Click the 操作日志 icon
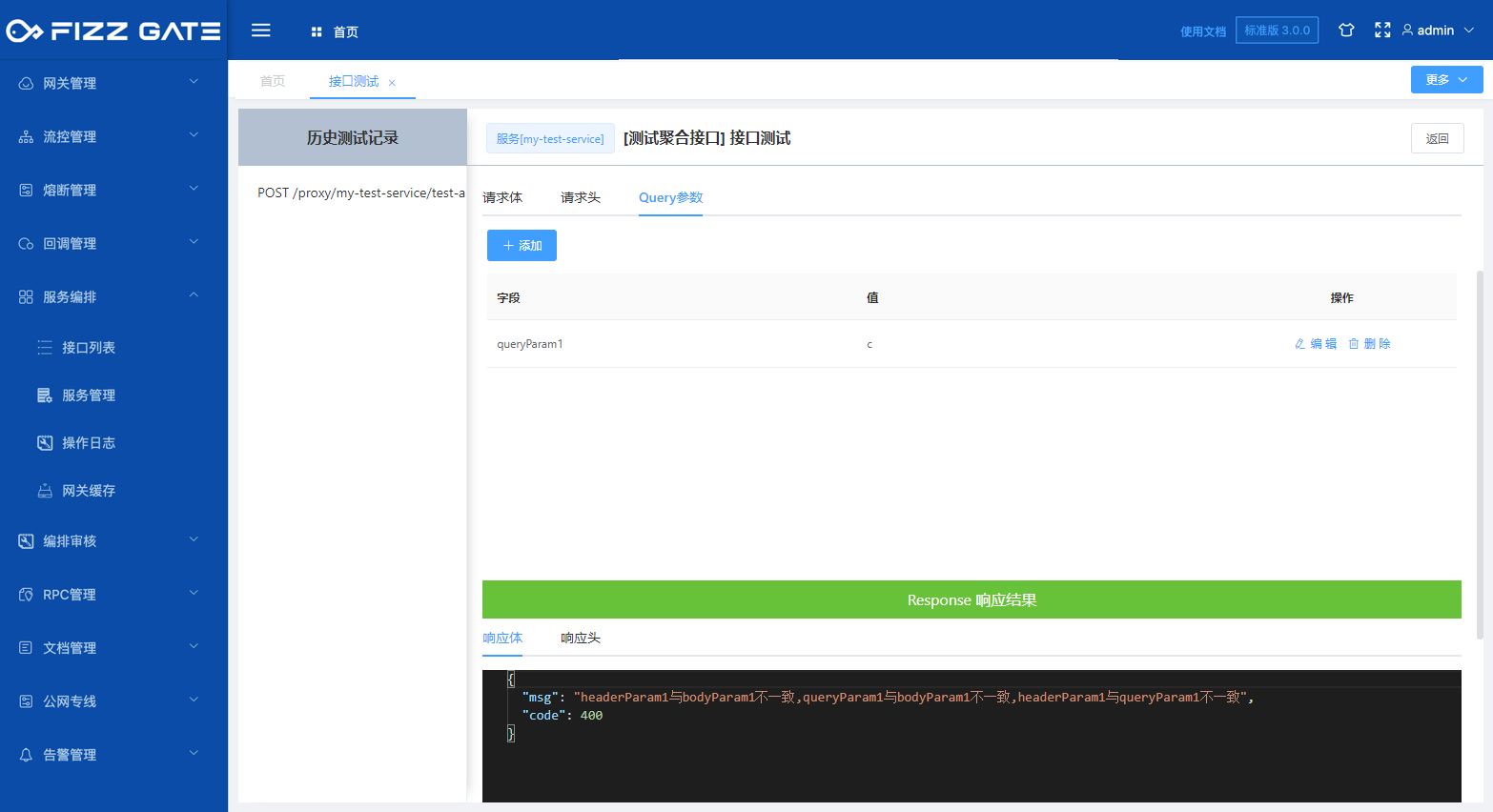The height and width of the screenshot is (812, 1493). pyautogui.click(x=45, y=443)
